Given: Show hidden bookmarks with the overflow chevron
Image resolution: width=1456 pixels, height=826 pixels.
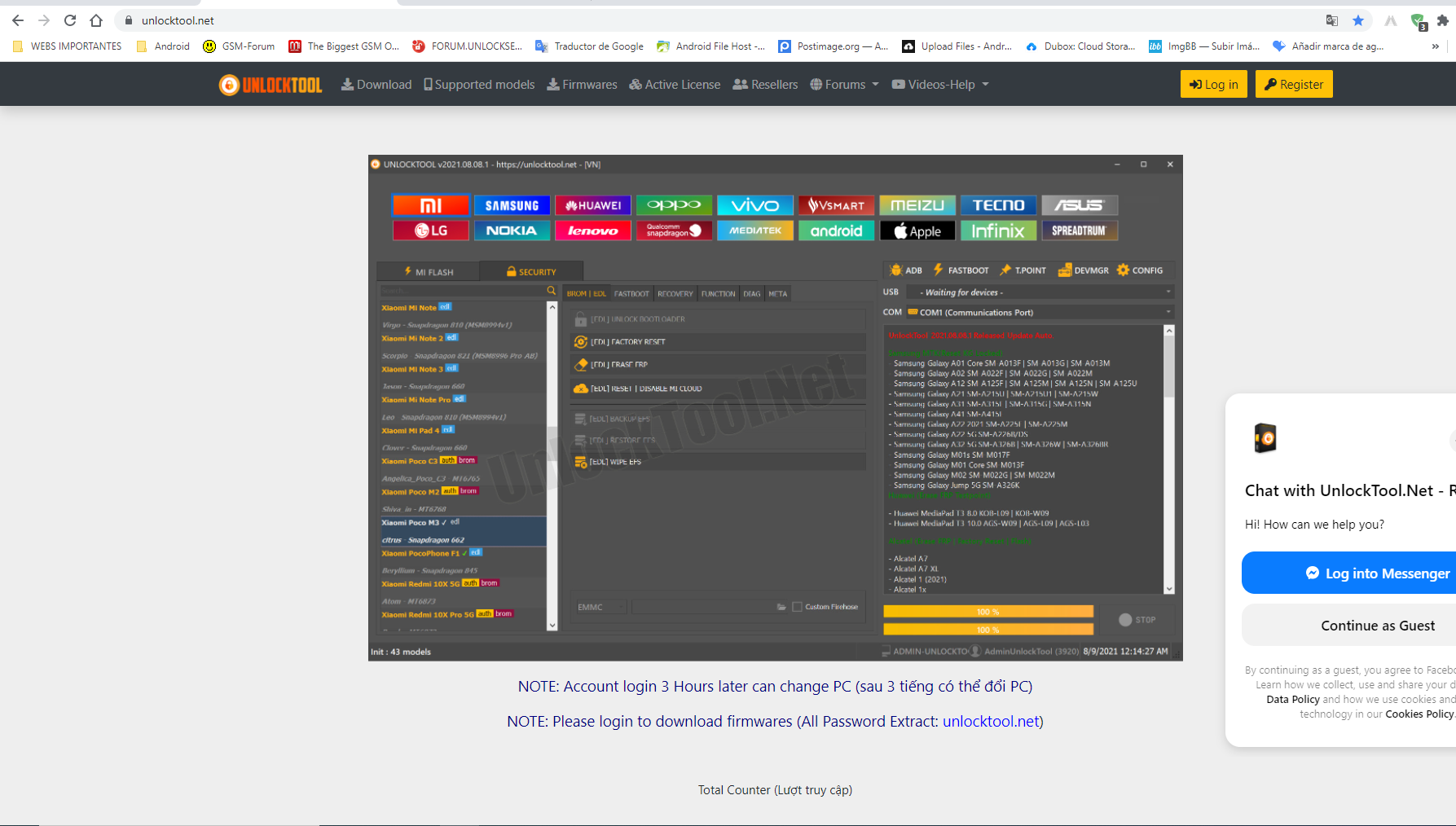Looking at the screenshot, I should click(1435, 46).
